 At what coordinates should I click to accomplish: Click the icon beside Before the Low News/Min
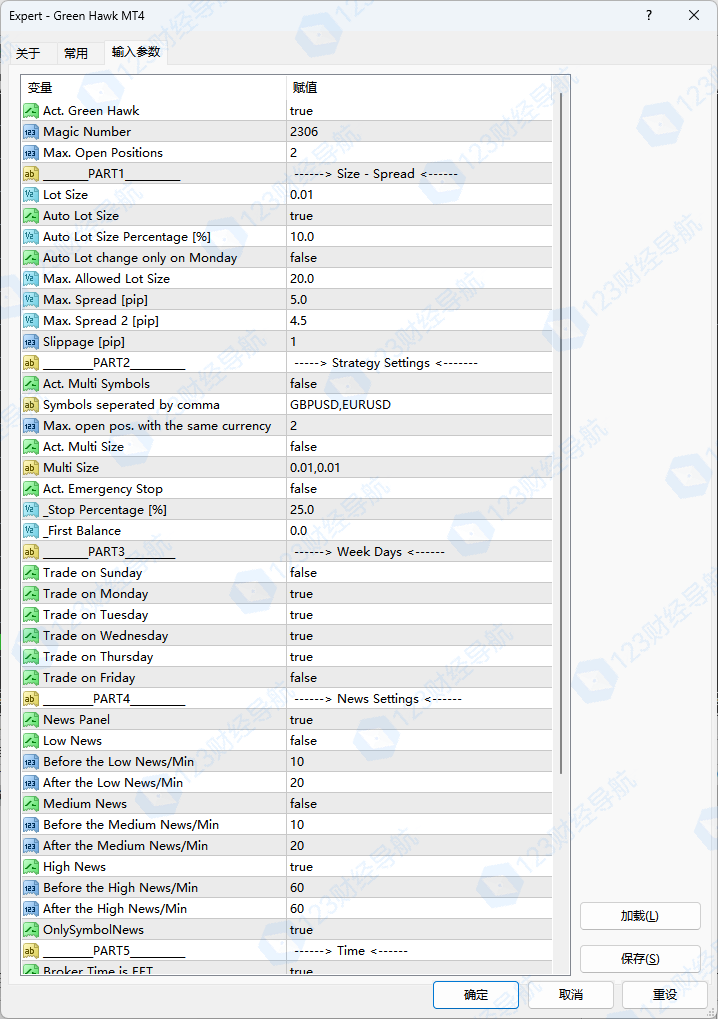(x=31, y=762)
